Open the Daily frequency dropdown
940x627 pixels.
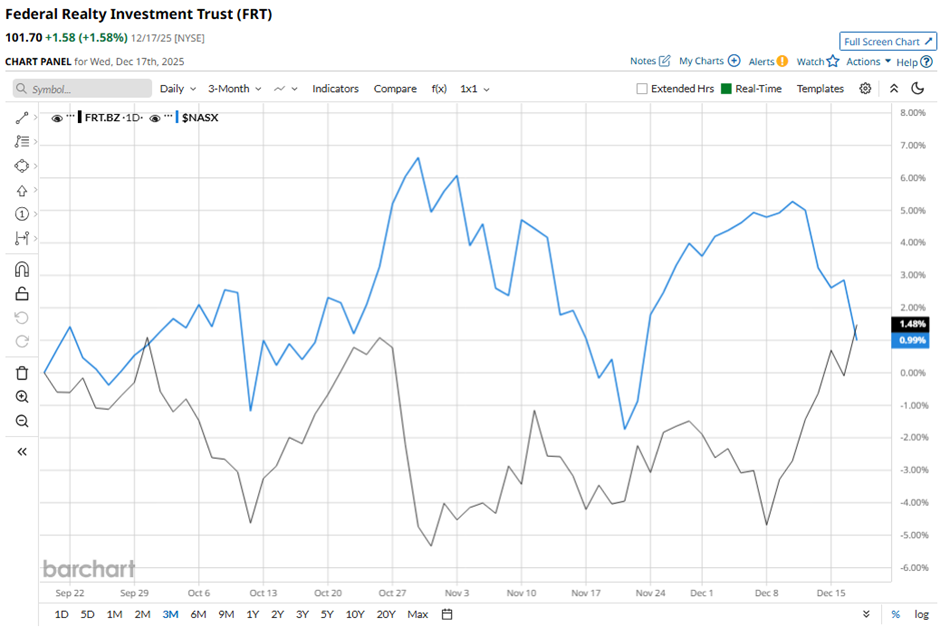click(x=178, y=89)
